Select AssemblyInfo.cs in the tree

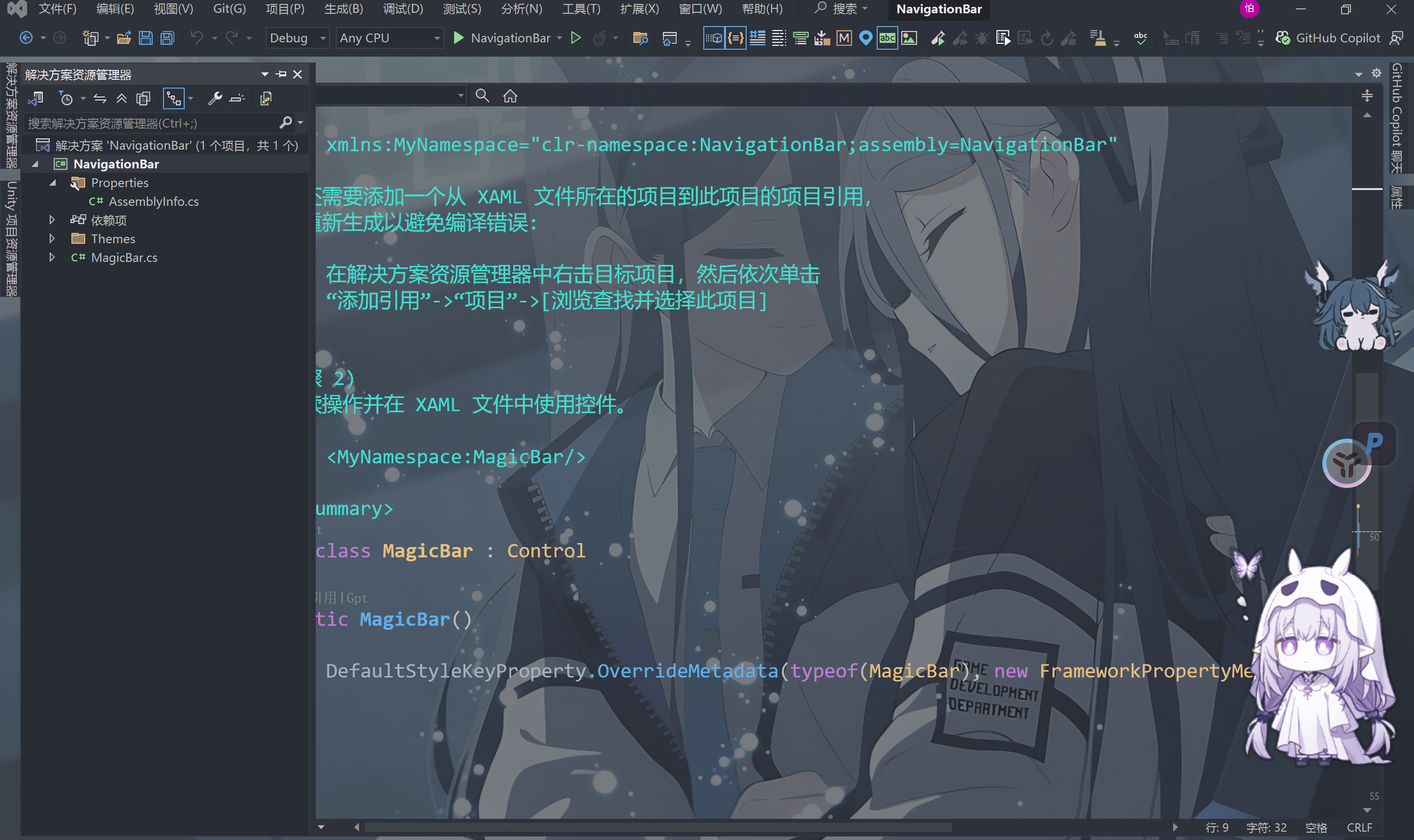(x=153, y=201)
